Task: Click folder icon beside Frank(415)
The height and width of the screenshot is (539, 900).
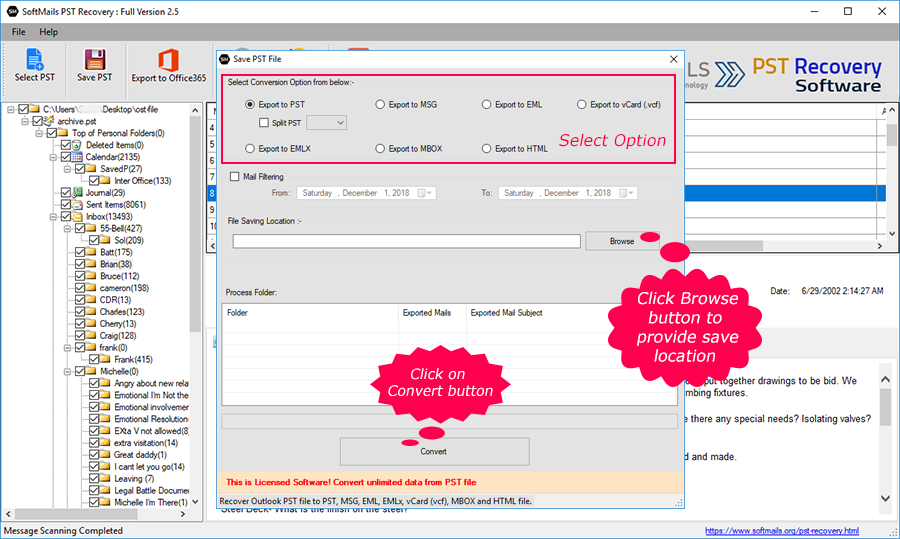Action: [105, 359]
